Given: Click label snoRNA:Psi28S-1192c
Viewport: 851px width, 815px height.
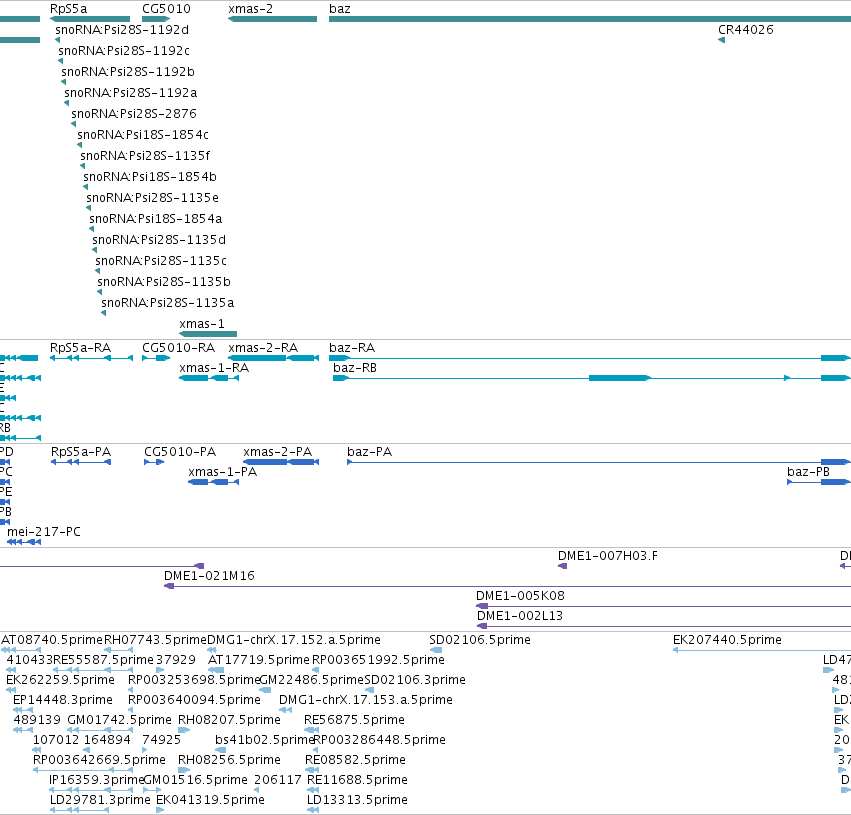Looking at the screenshot, I should (124, 51).
